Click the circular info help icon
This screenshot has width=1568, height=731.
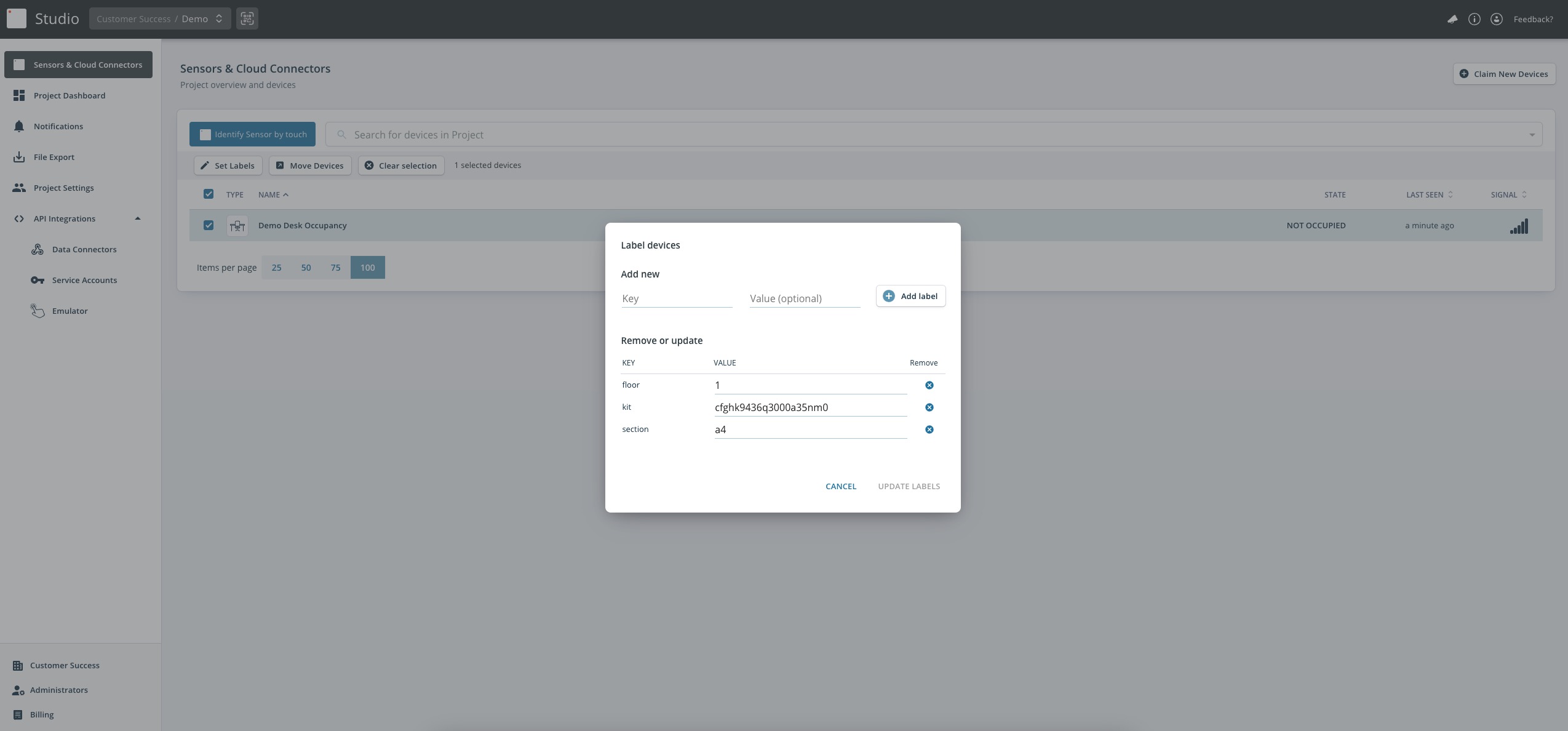coord(1474,18)
